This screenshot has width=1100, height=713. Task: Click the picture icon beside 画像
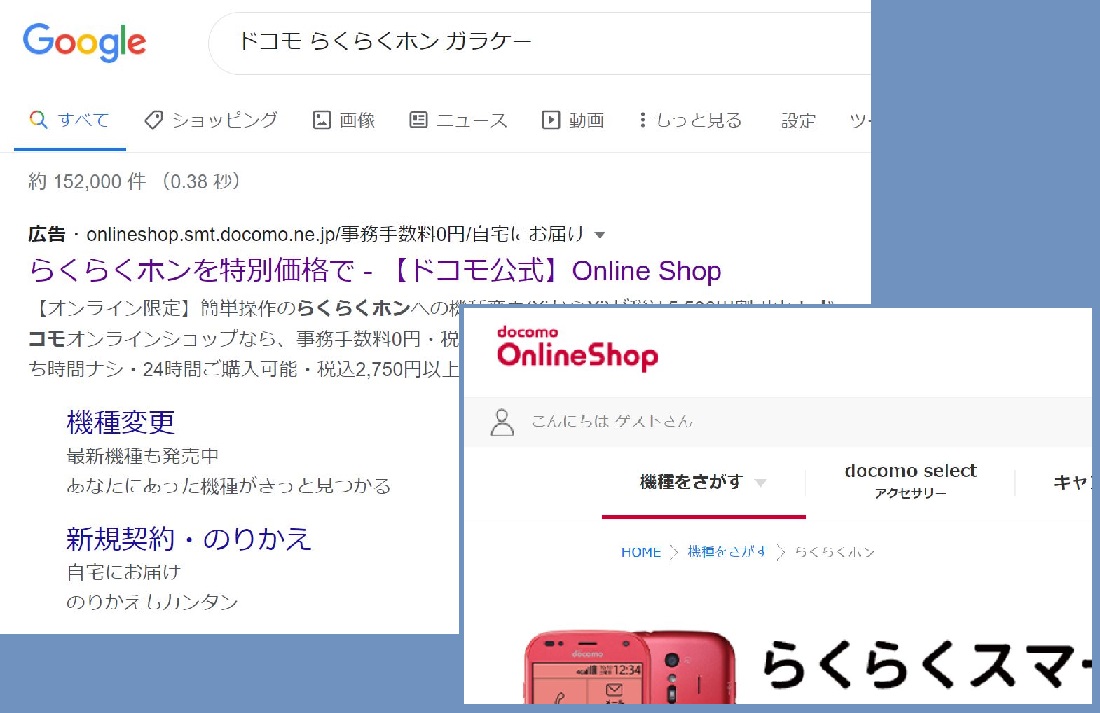click(x=321, y=120)
